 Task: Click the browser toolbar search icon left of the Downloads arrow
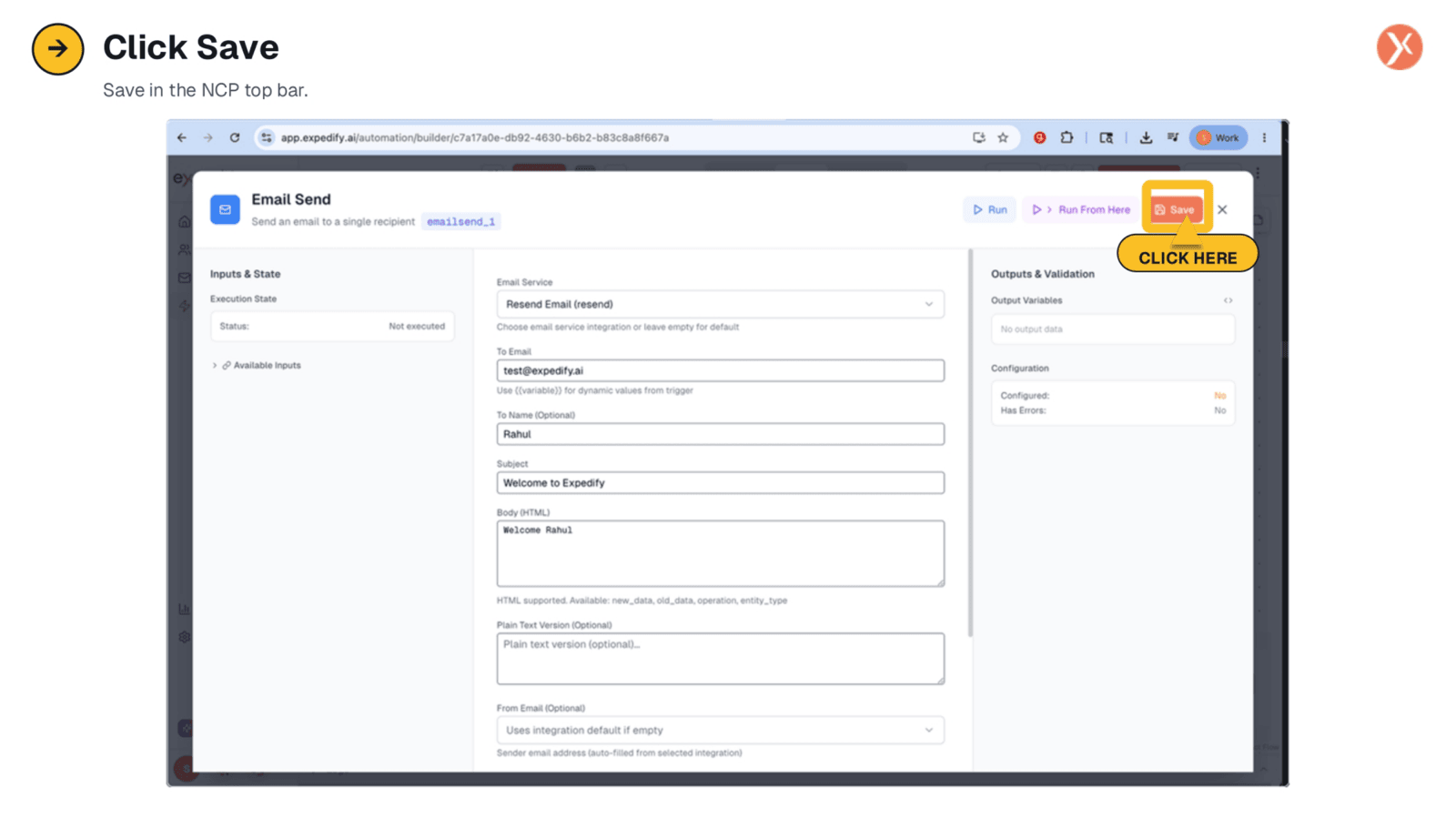coord(1107,137)
